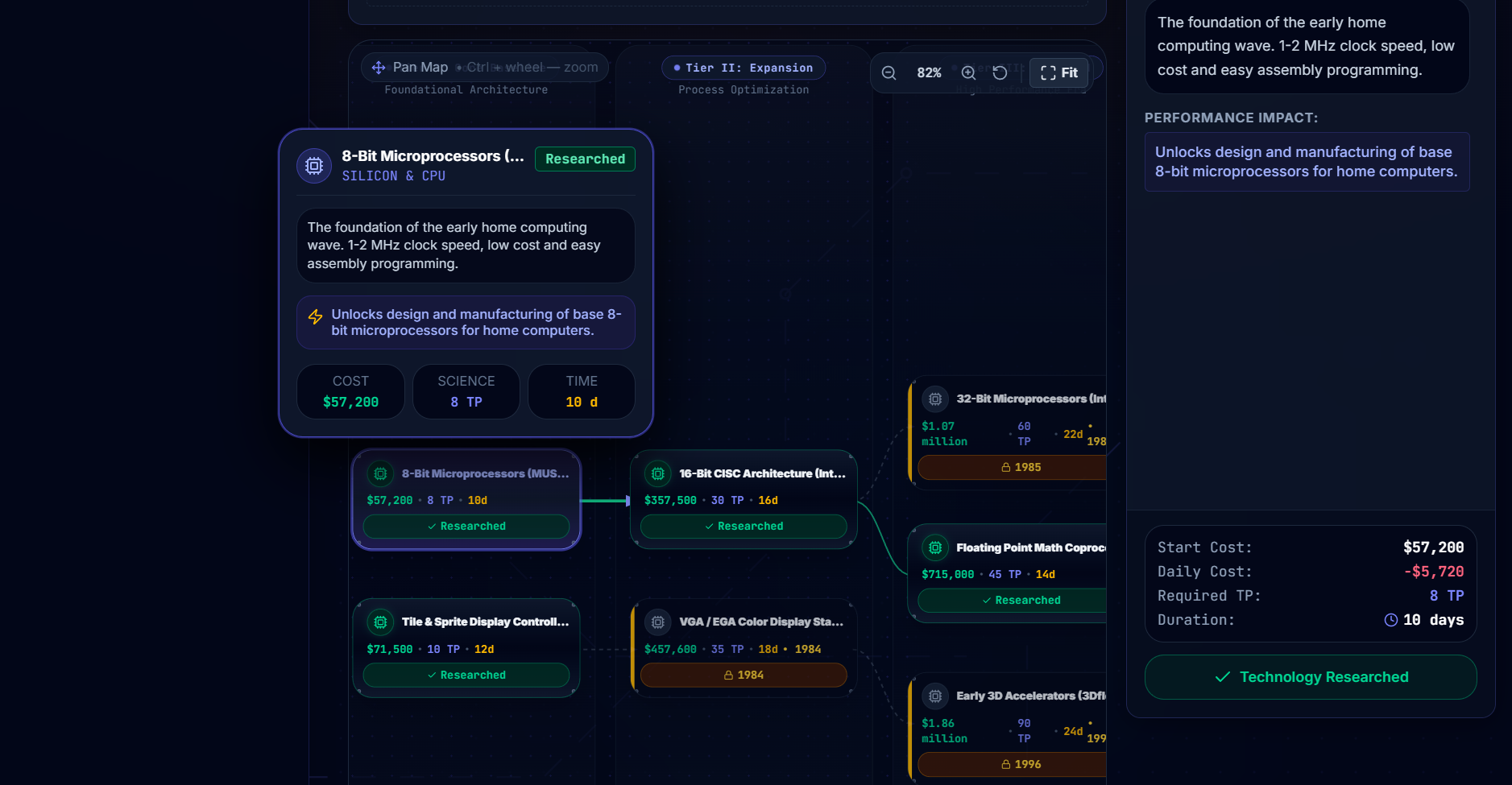Click the 8-Bit Microprocessors node chip icon
Screen dimensions: 1512x785
[381, 474]
